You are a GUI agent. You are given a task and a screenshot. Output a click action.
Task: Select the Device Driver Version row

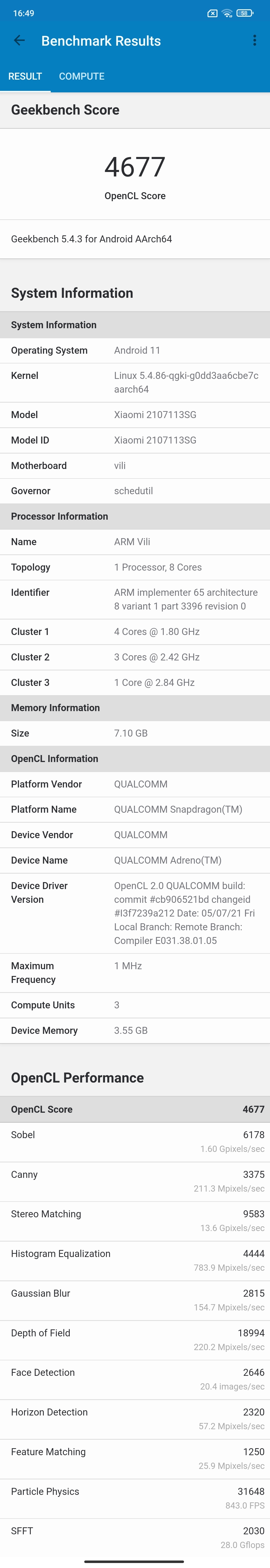[135, 913]
